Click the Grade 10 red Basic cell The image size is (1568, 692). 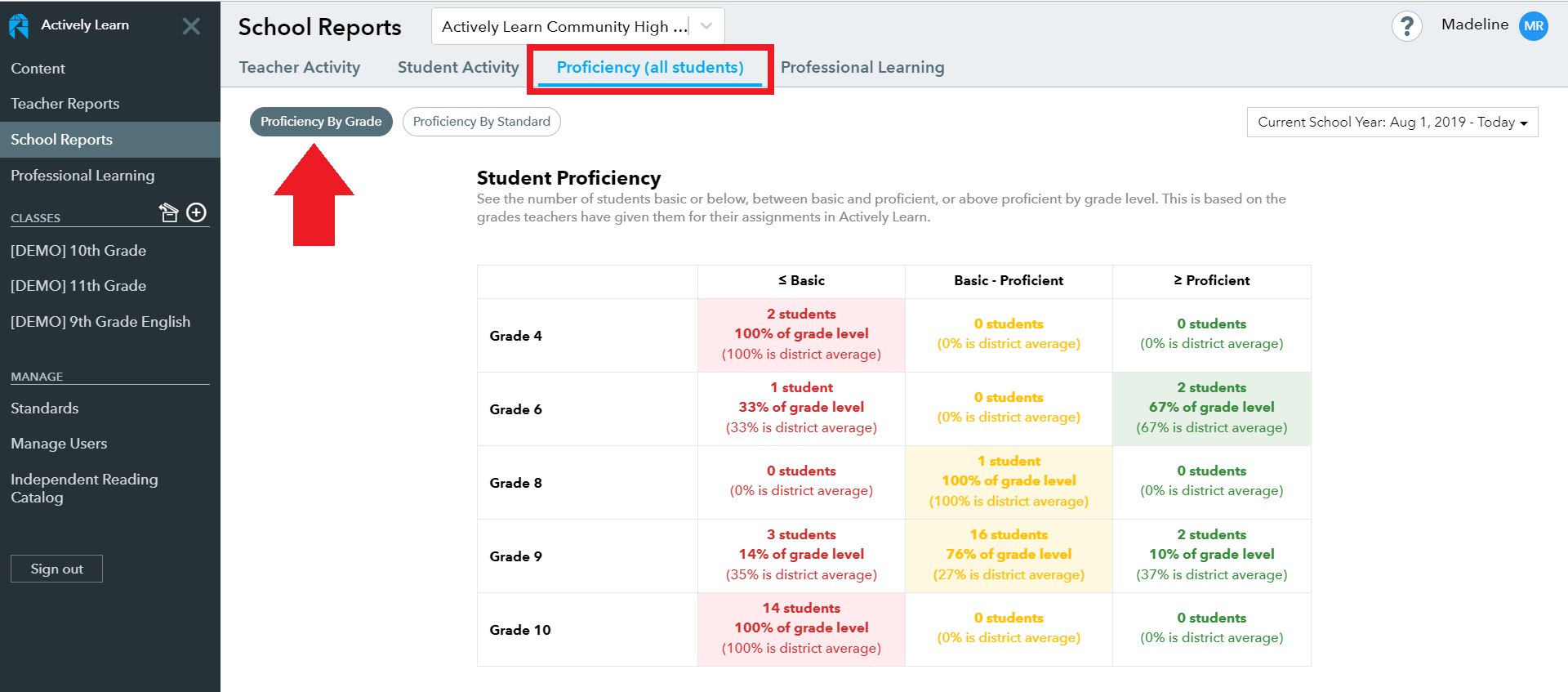pos(801,629)
